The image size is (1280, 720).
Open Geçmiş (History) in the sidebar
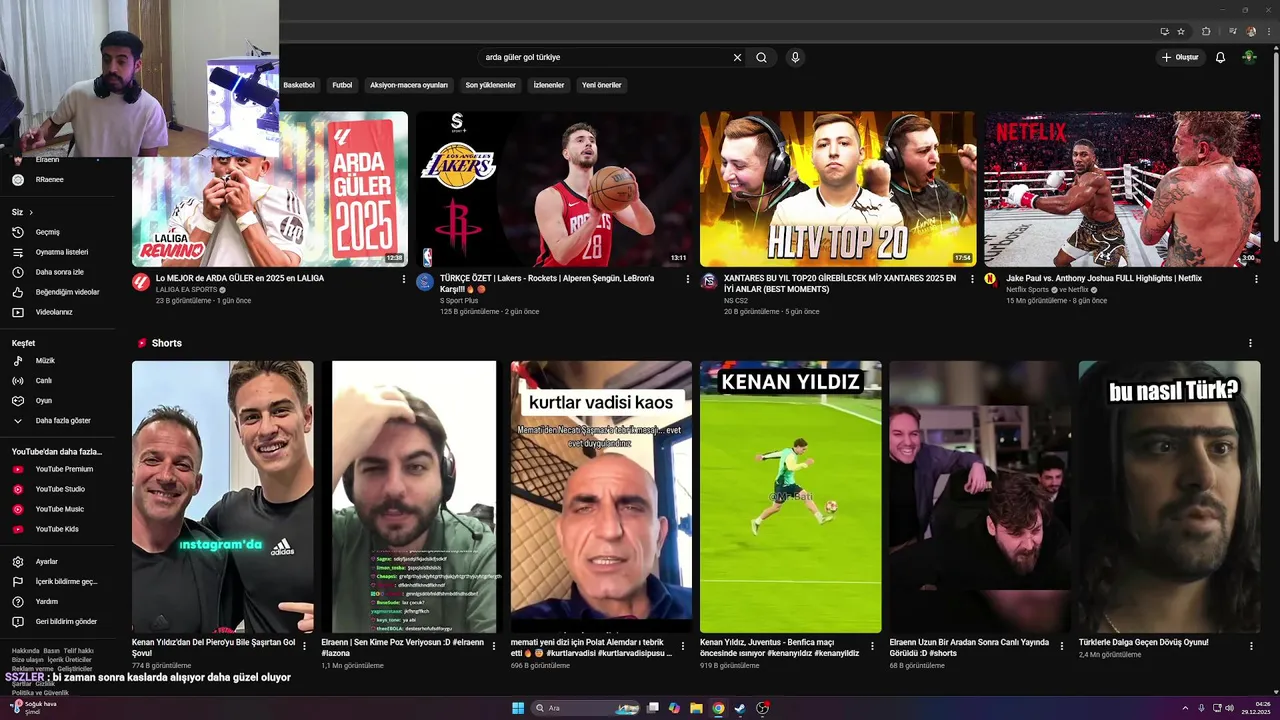click(x=60, y=232)
